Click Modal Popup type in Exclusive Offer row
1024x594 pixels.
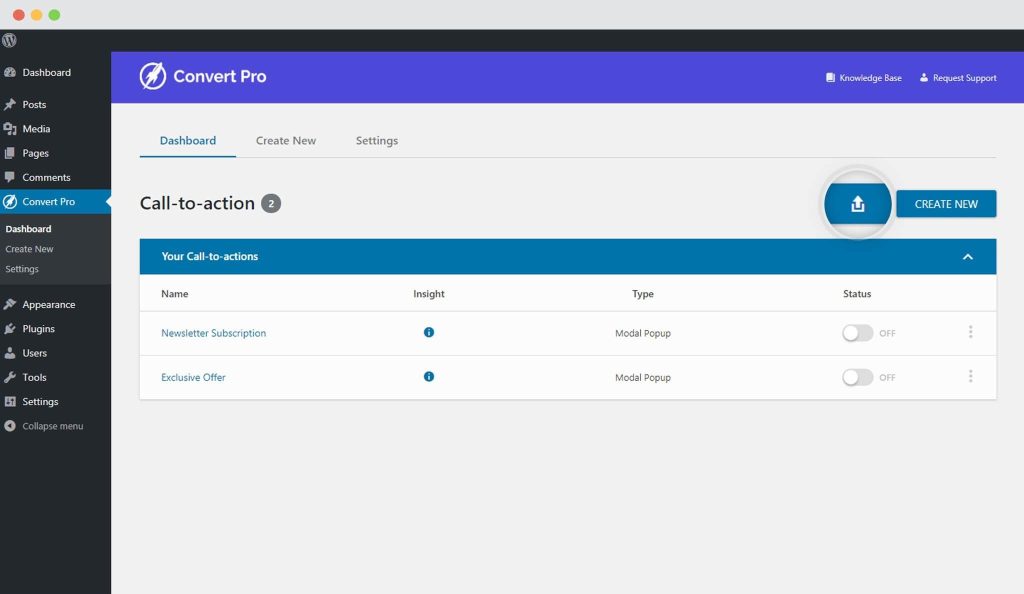tap(643, 377)
